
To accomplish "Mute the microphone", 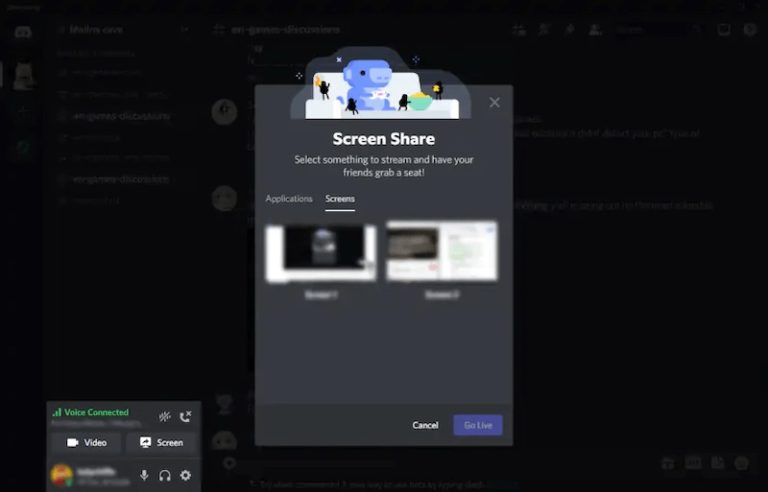I will click(x=144, y=476).
